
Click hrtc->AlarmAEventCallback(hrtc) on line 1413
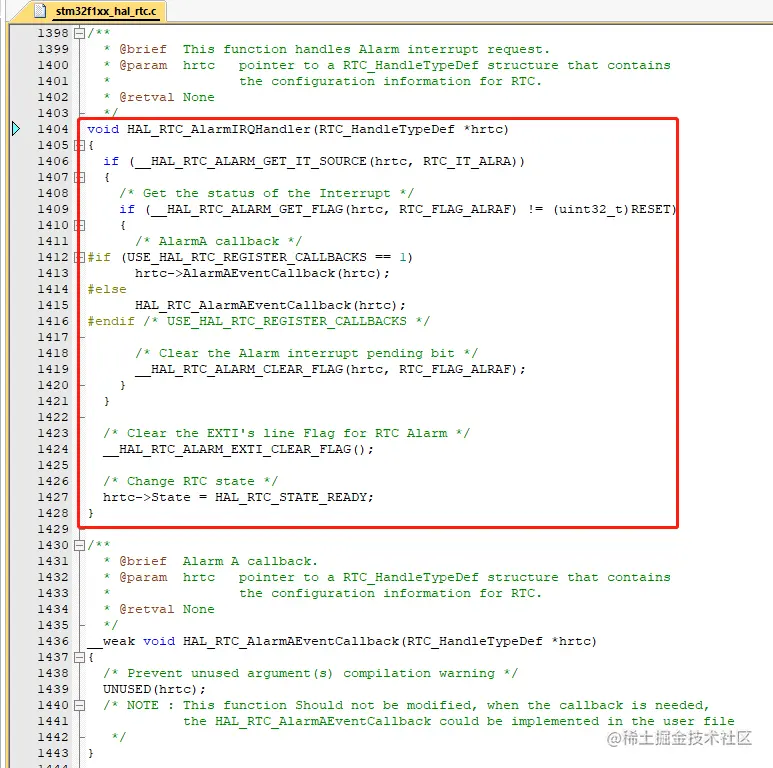pyautogui.click(x=259, y=273)
